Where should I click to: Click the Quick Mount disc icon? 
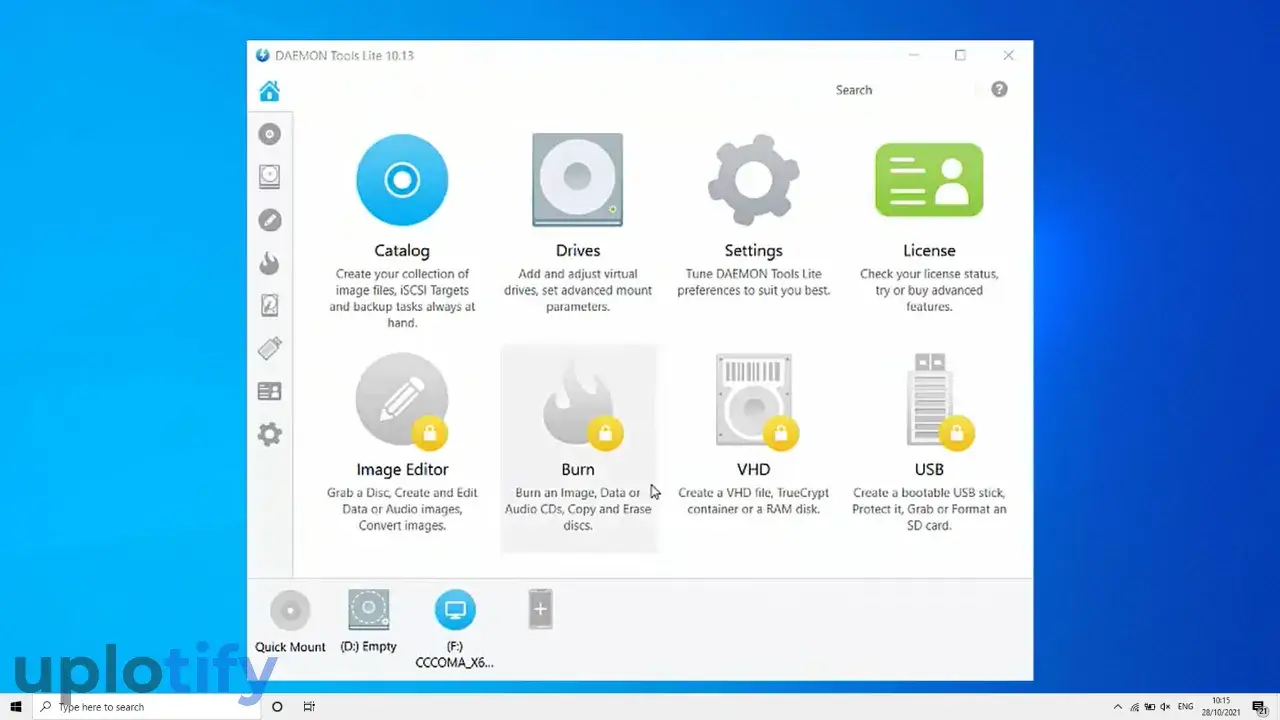point(290,610)
